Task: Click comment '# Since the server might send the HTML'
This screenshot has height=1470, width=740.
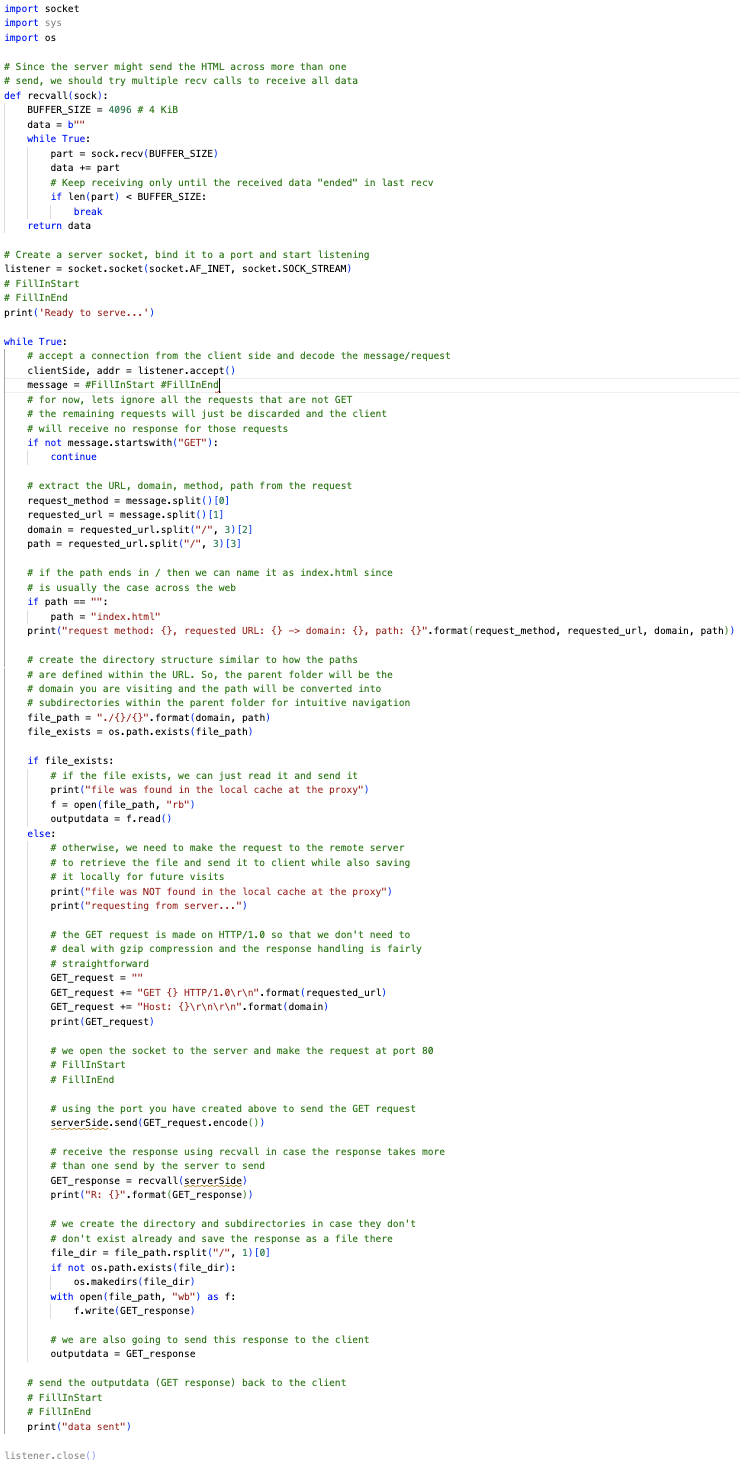Action: click(x=175, y=66)
